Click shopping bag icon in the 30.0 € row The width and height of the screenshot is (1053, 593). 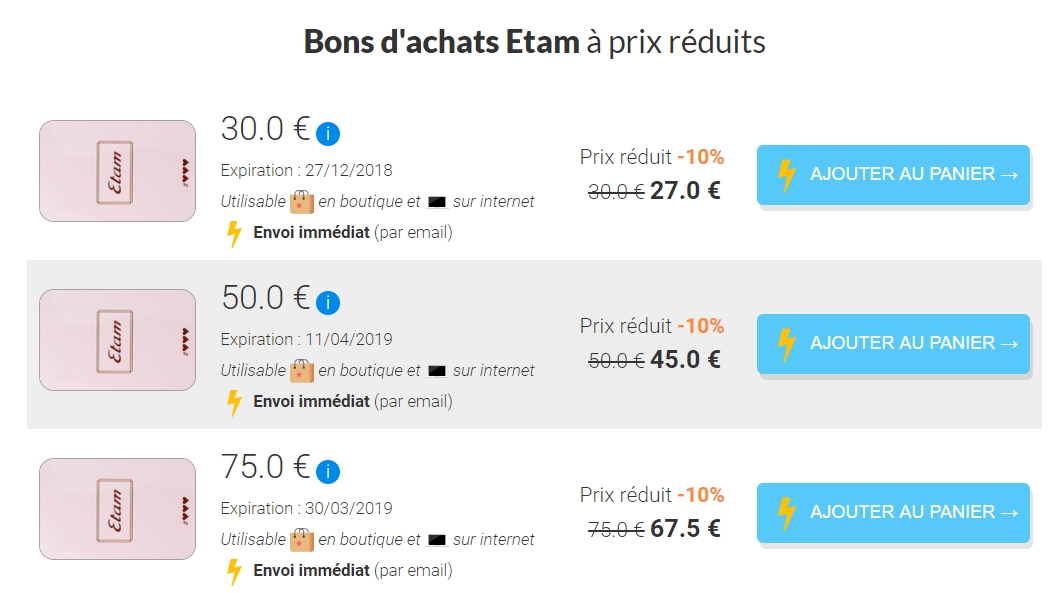coord(302,201)
